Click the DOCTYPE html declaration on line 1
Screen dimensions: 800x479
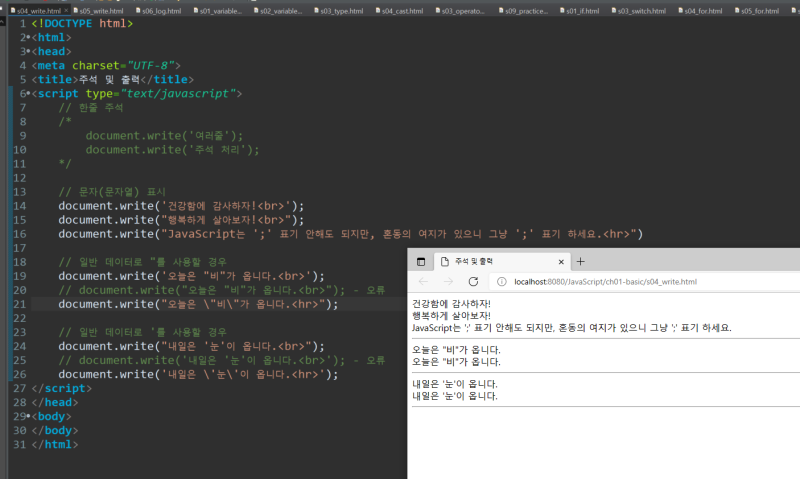point(82,23)
